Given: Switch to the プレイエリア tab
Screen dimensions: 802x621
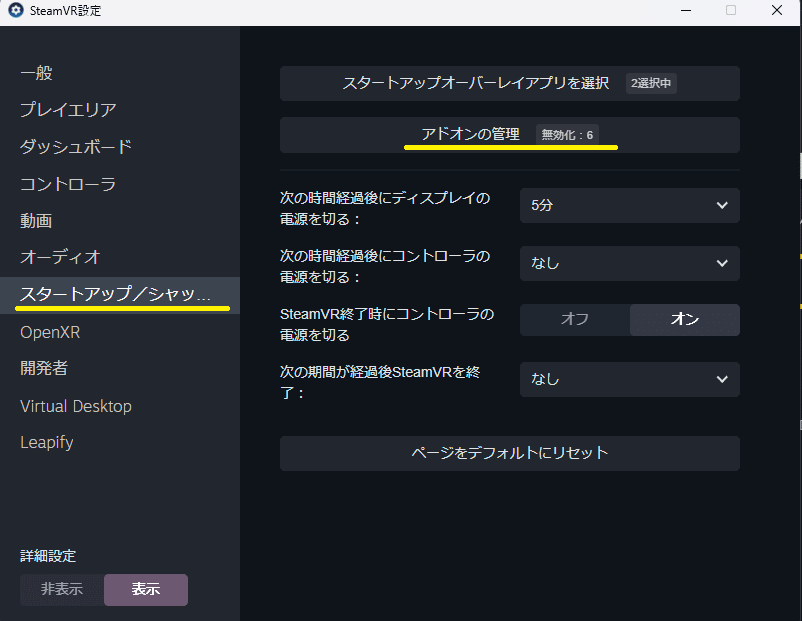Looking at the screenshot, I should pos(68,110).
